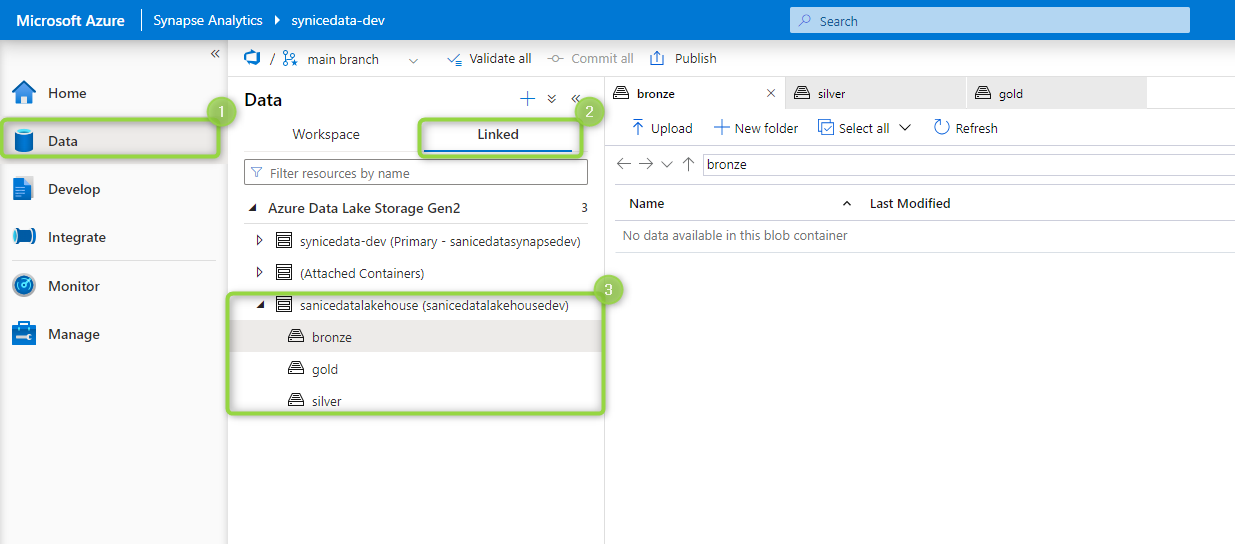
Task: Close the bronze tab
Action: (771, 93)
